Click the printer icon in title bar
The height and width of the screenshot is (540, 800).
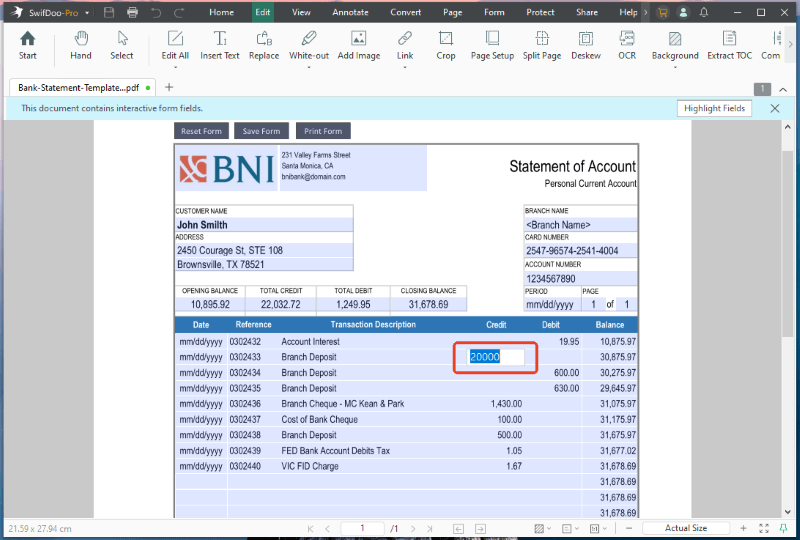(x=132, y=12)
